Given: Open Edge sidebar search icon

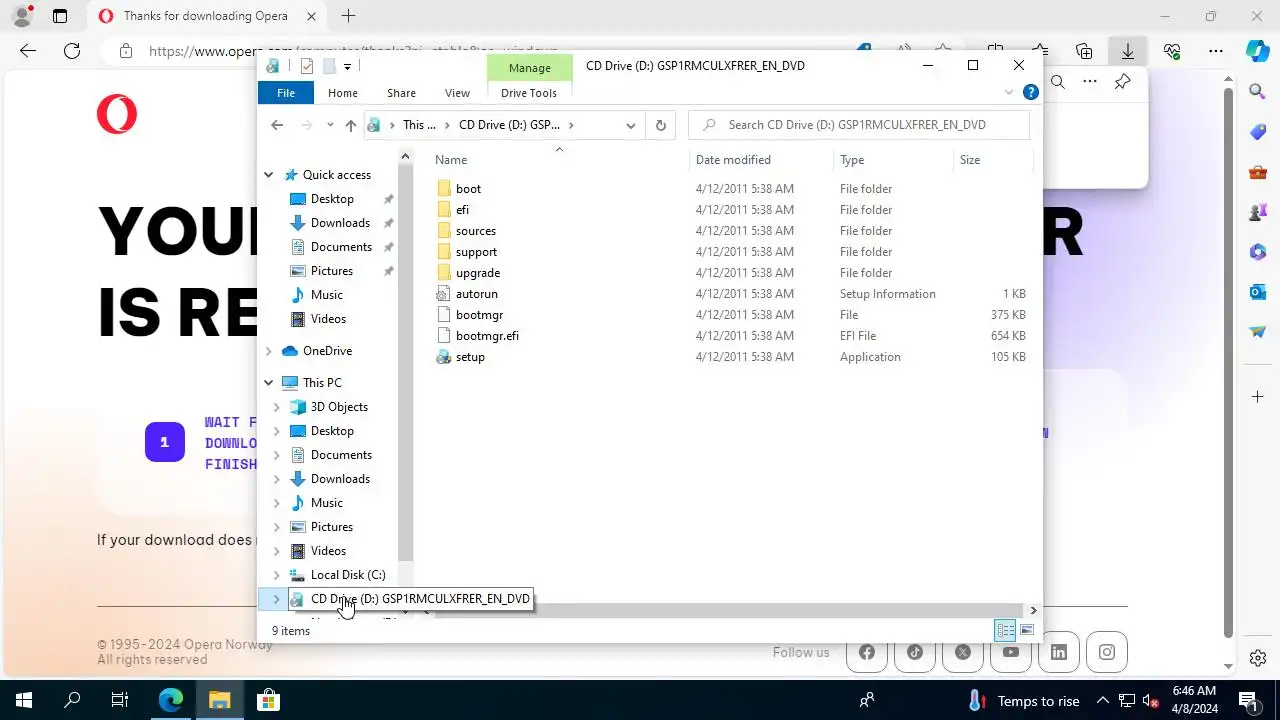Looking at the screenshot, I should [x=1258, y=92].
